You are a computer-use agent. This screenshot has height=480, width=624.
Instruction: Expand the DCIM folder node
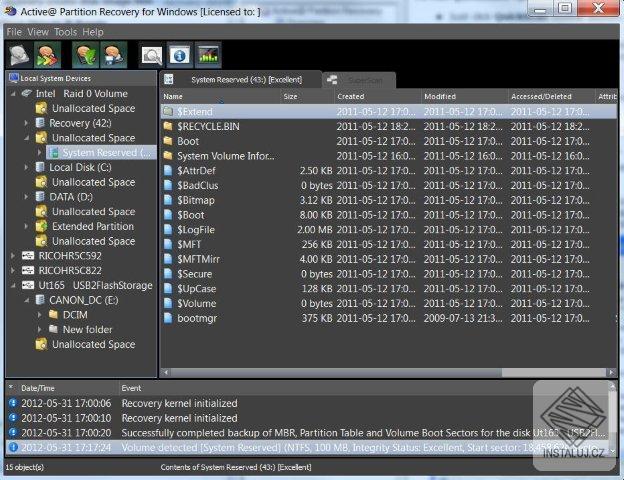pos(39,315)
